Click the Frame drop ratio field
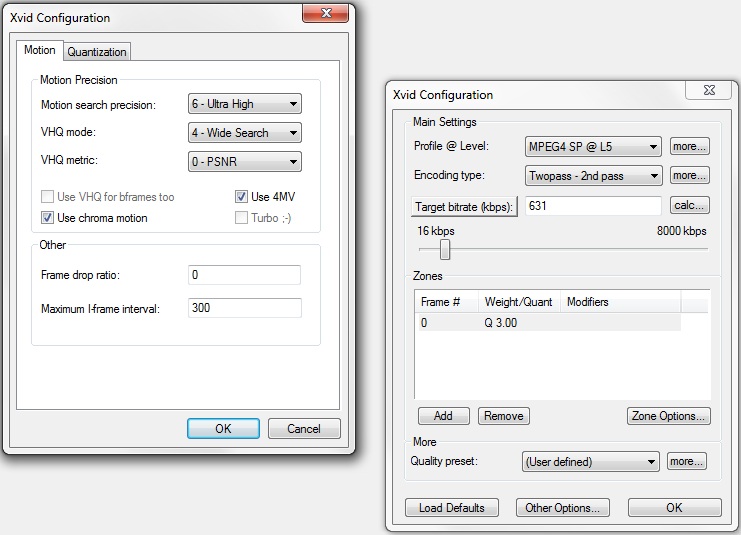The image size is (741, 535). [244, 275]
